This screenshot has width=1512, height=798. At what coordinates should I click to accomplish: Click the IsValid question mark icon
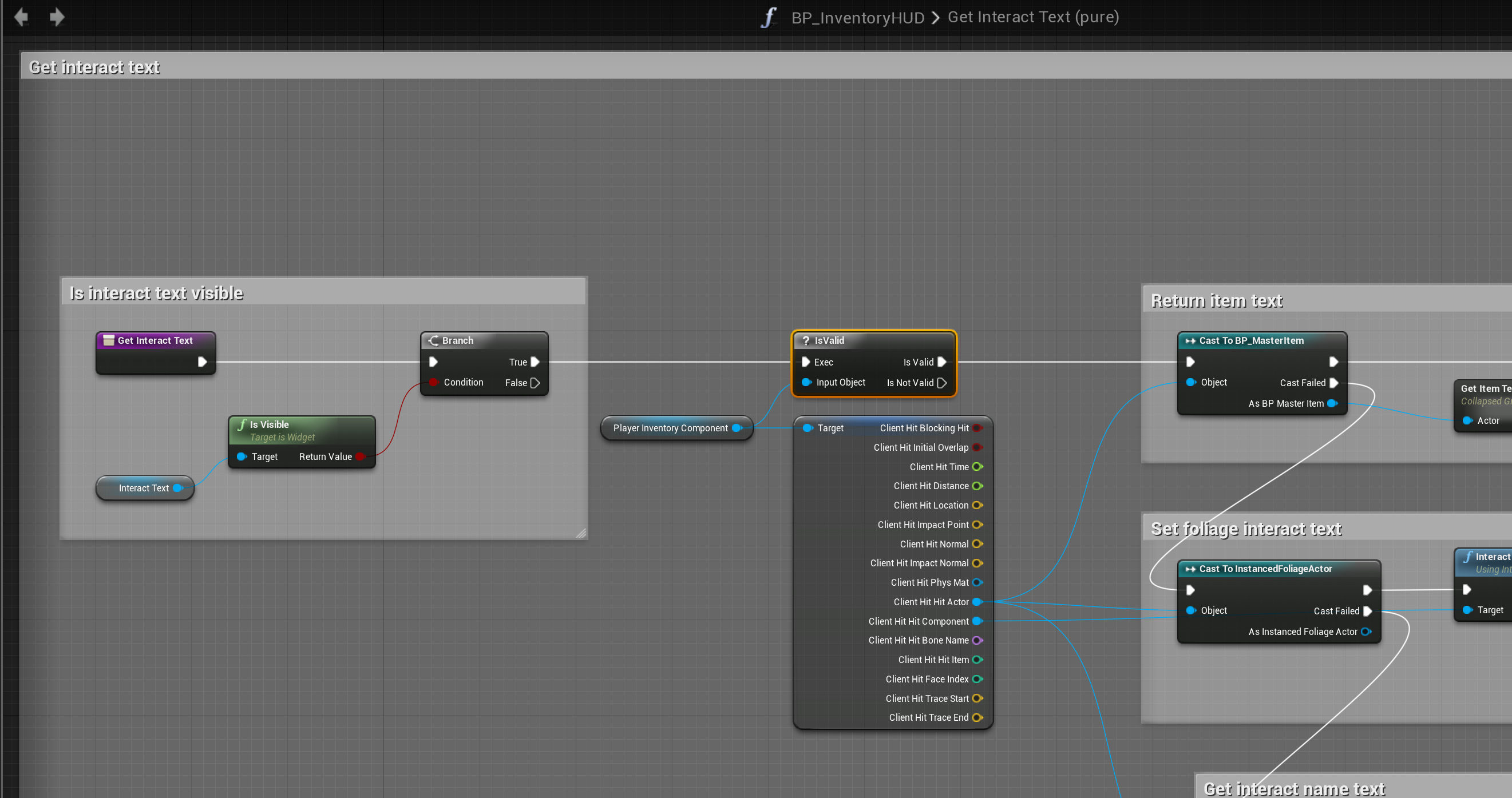(x=806, y=340)
